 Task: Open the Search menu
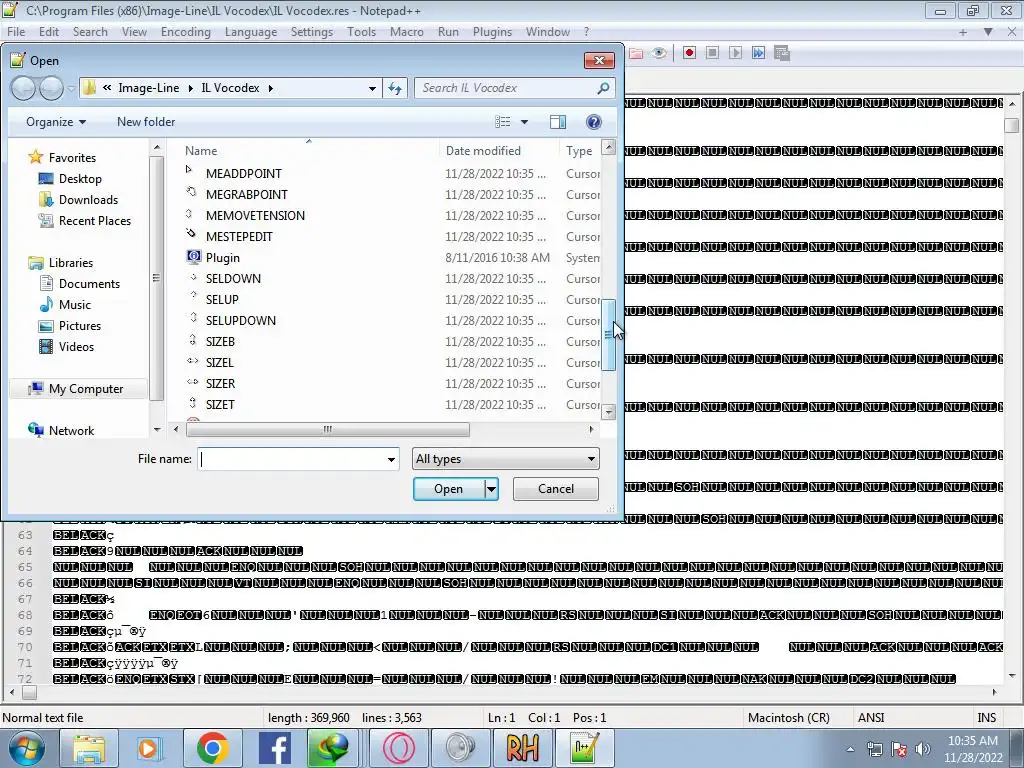90,32
